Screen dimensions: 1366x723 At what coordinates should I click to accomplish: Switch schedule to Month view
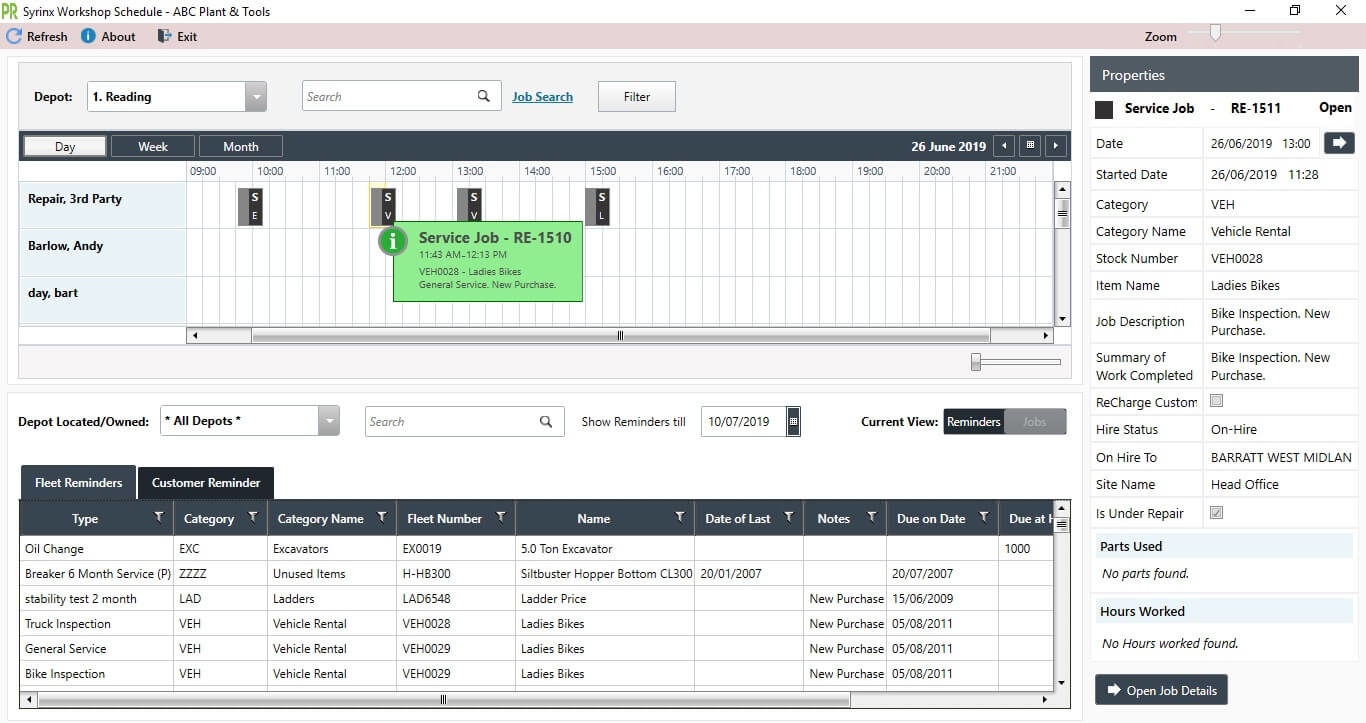[241, 146]
